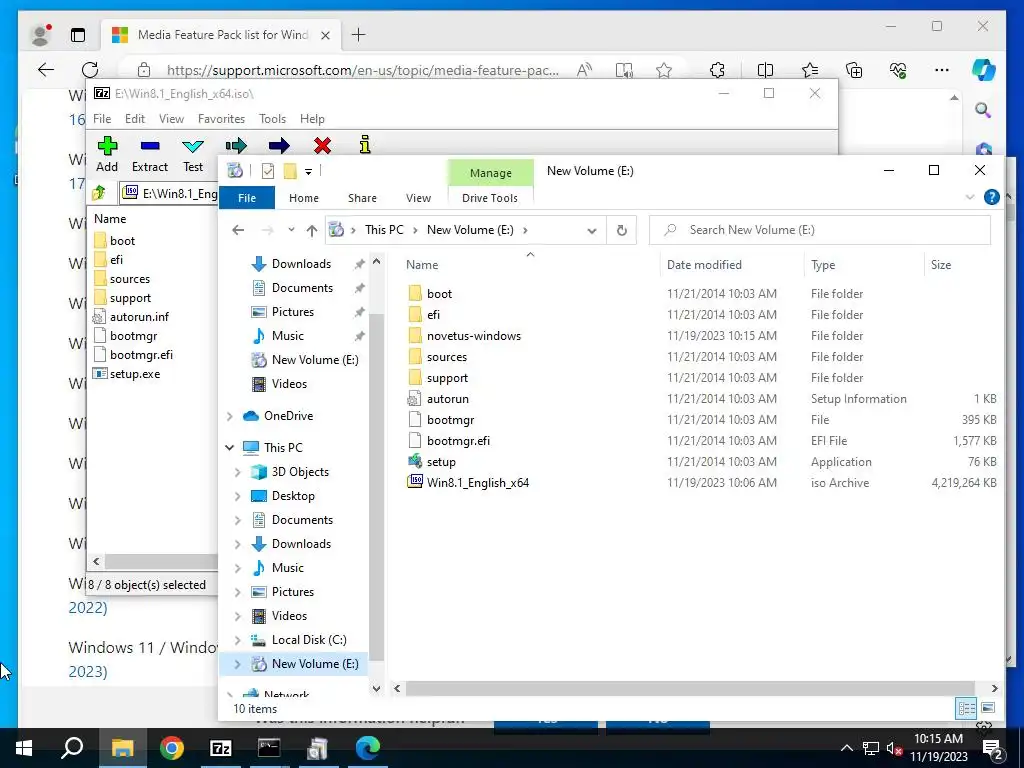Expand 3D Objects tree node

pyautogui.click(x=238, y=472)
